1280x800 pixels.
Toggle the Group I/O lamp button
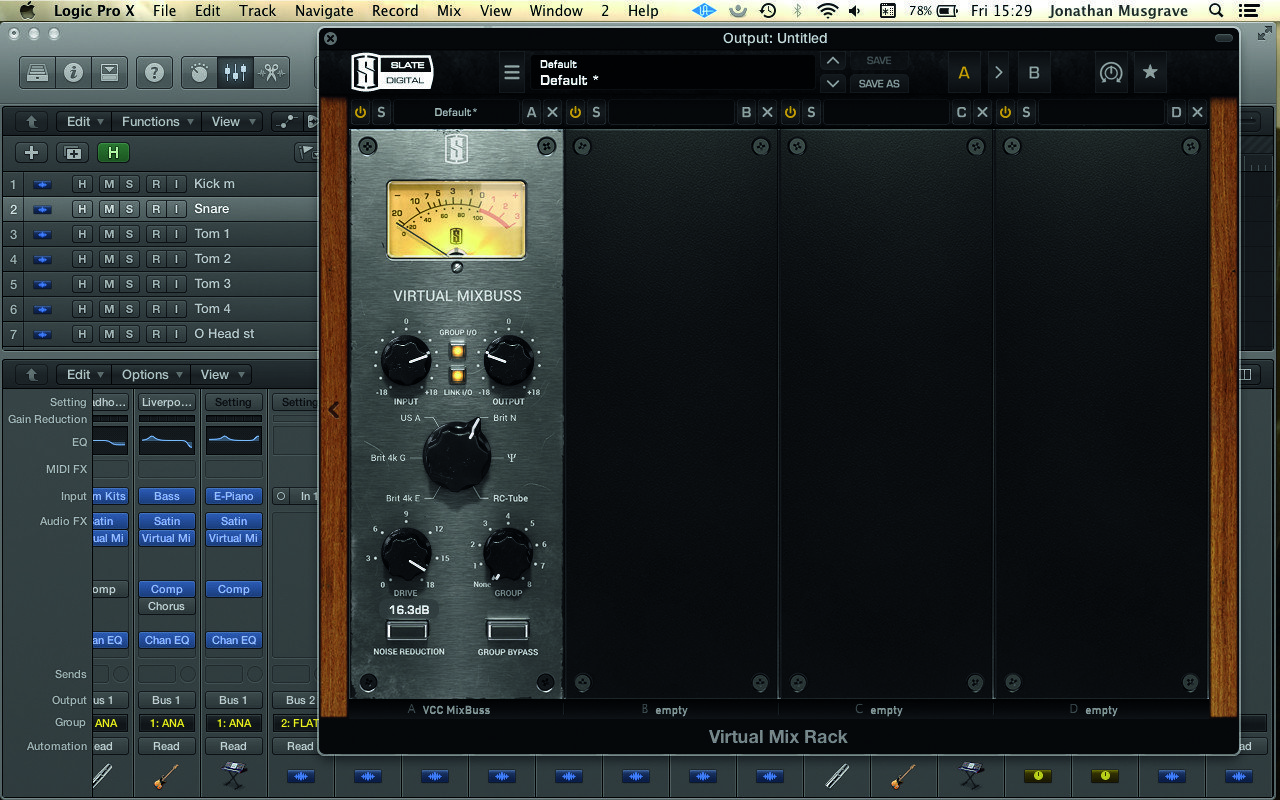pos(459,351)
